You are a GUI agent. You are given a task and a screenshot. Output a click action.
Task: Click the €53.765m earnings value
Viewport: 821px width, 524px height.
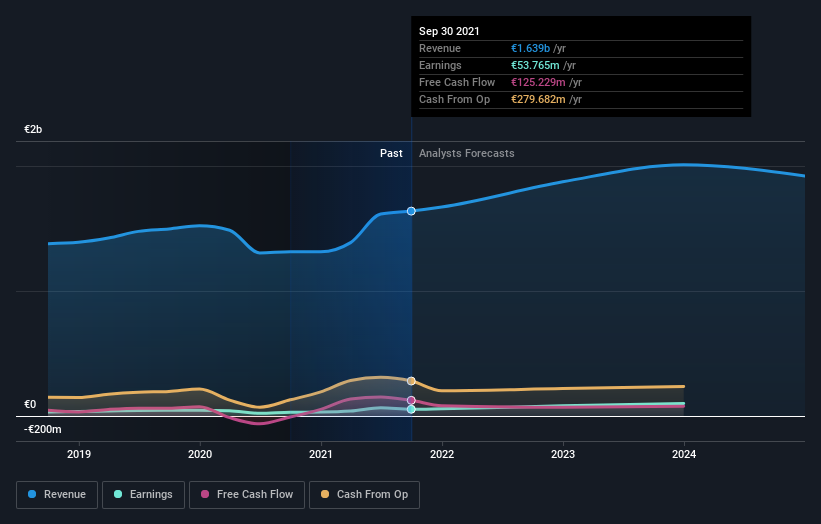tap(535, 65)
